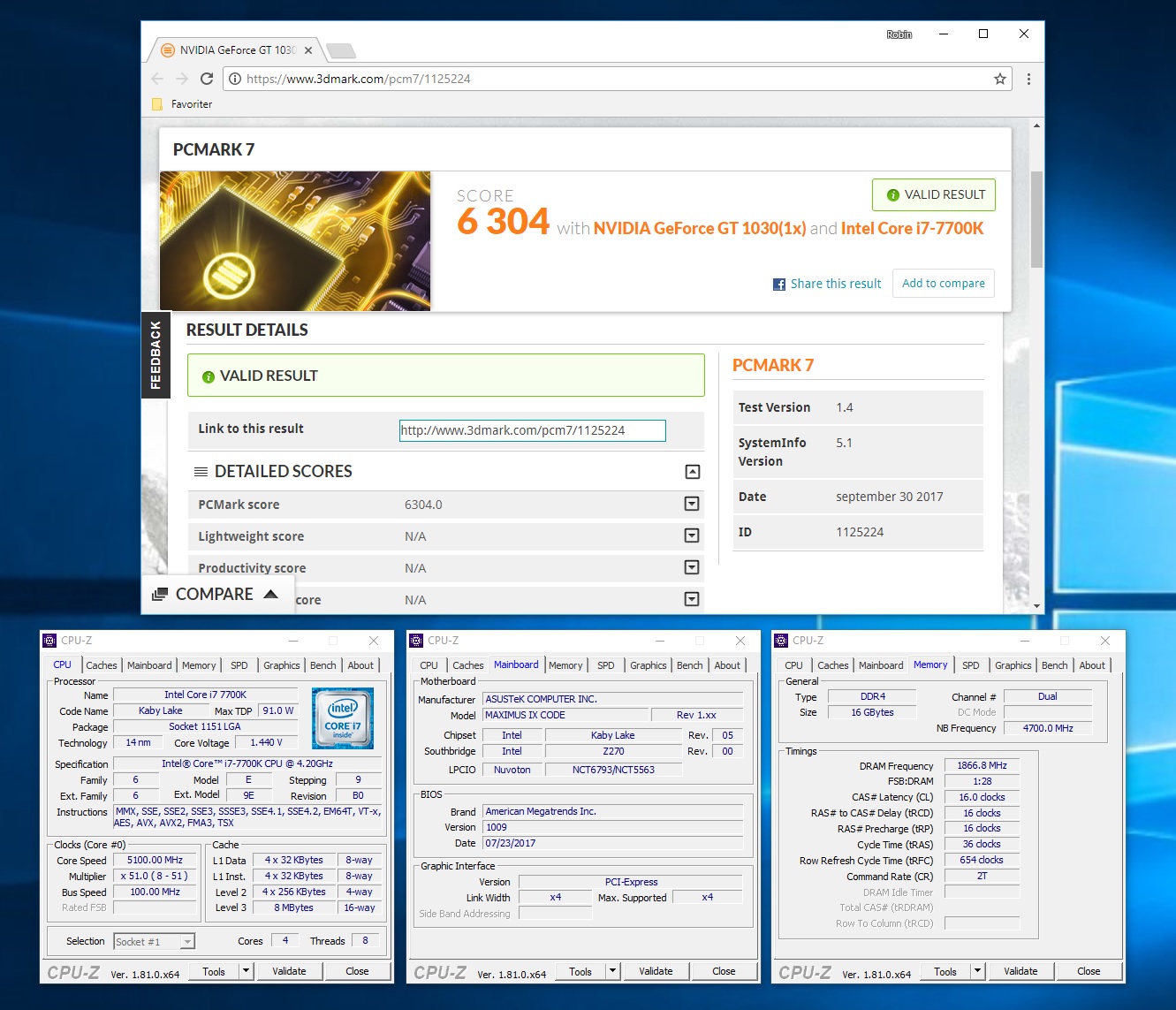Open the Tools dropdown arrow in the CPU tab window
The width and height of the screenshot is (1176, 1010).
246,971
